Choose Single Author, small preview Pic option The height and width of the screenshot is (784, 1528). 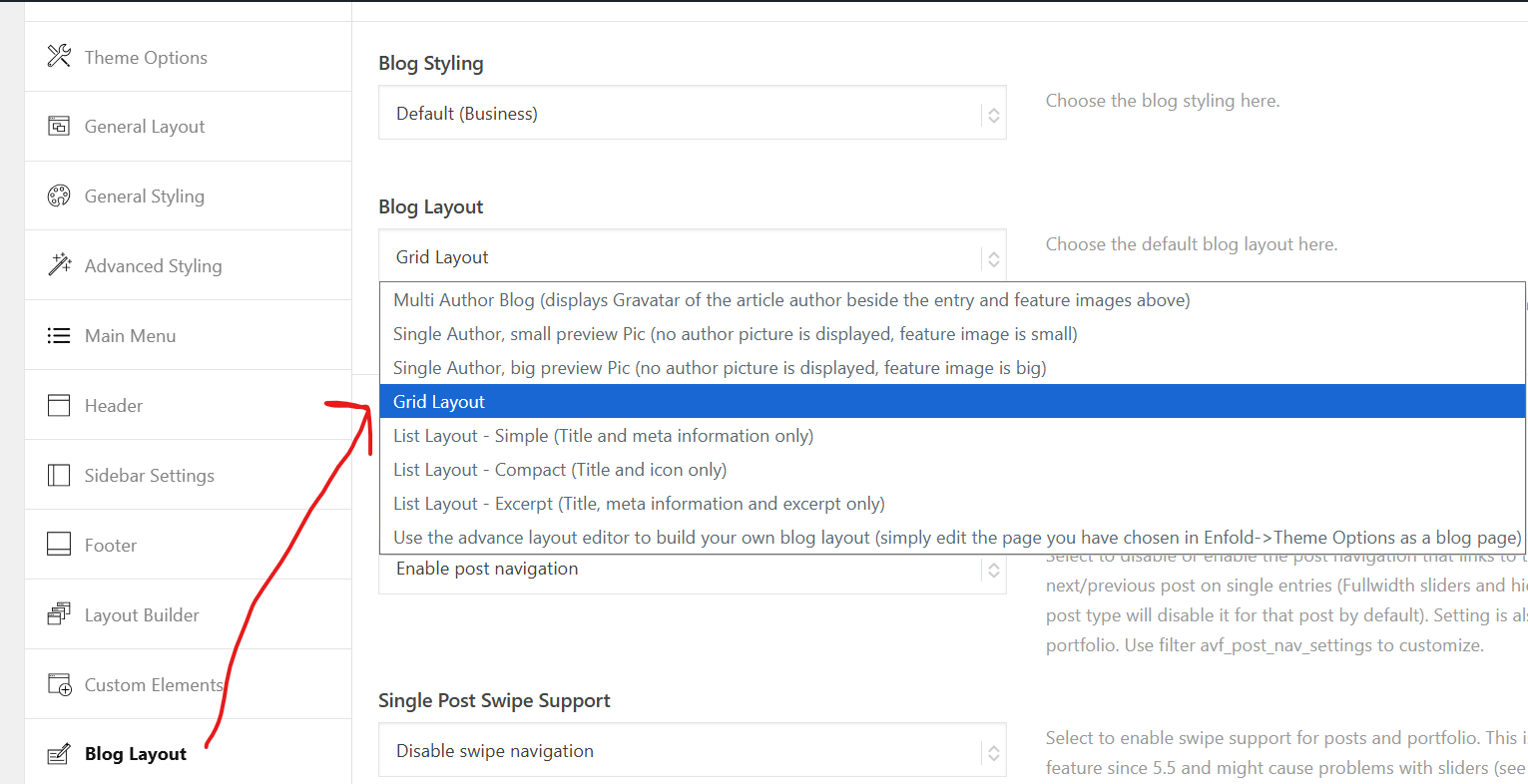click(735, 334)
